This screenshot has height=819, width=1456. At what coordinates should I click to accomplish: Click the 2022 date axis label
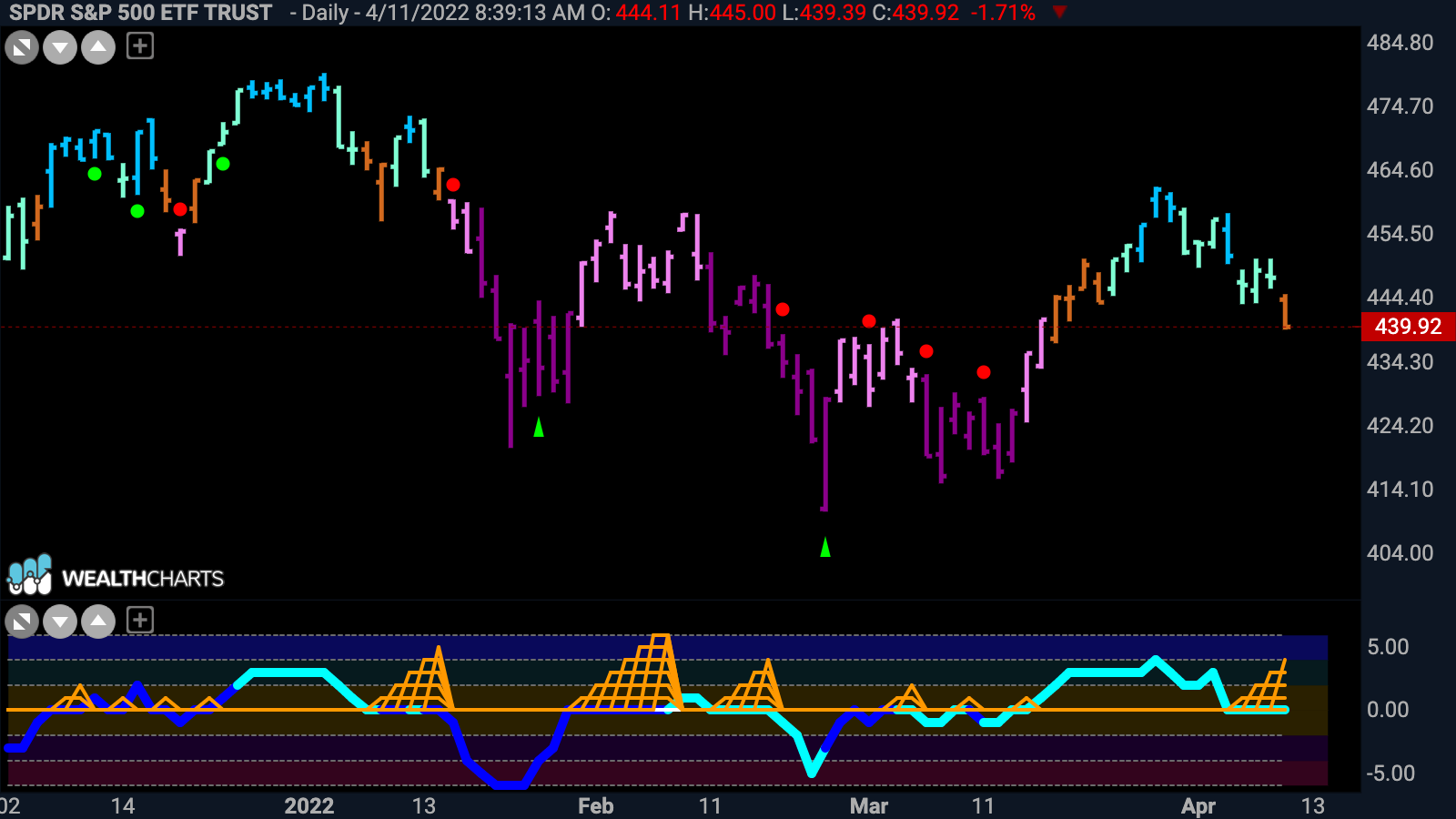[309, 806]
